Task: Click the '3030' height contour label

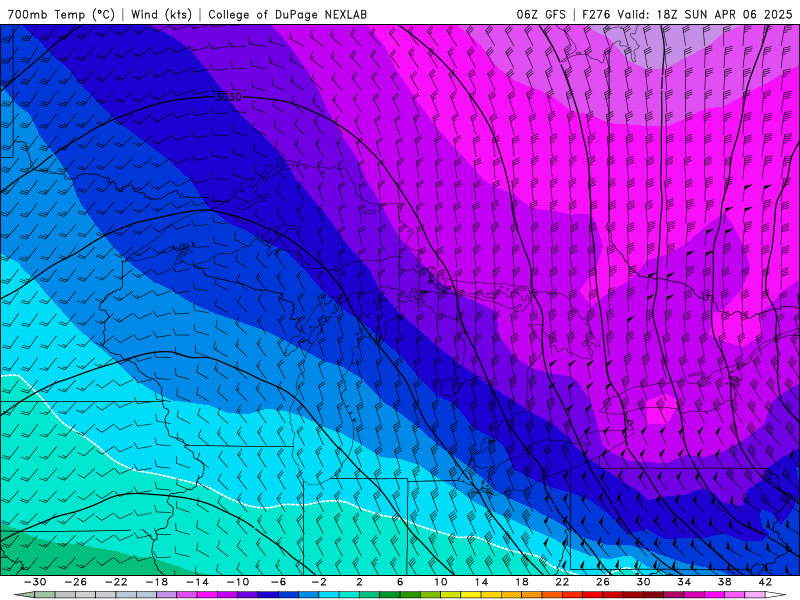Action: [229, 97]
